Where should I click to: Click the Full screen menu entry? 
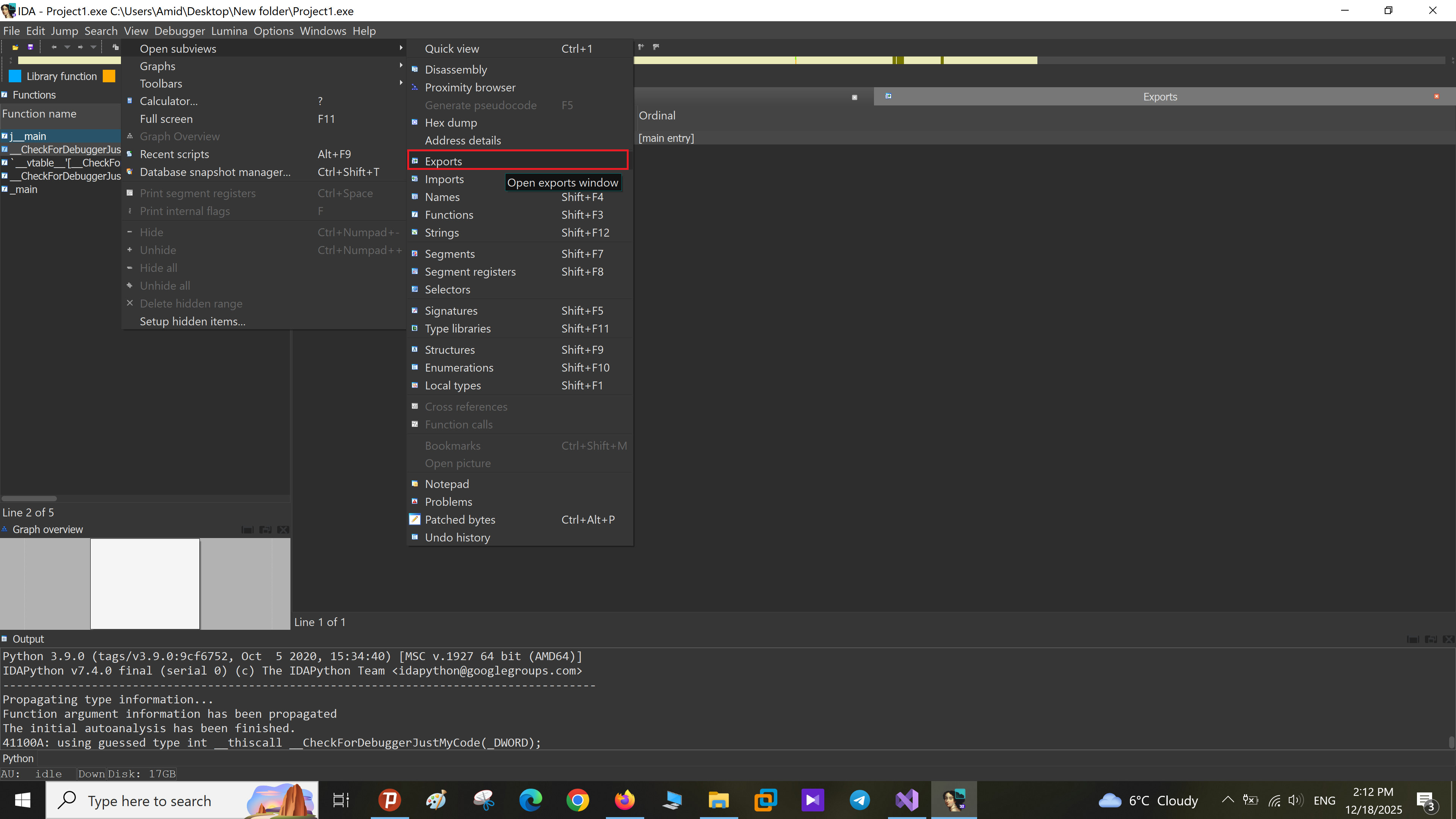click(x=166, y=119)
